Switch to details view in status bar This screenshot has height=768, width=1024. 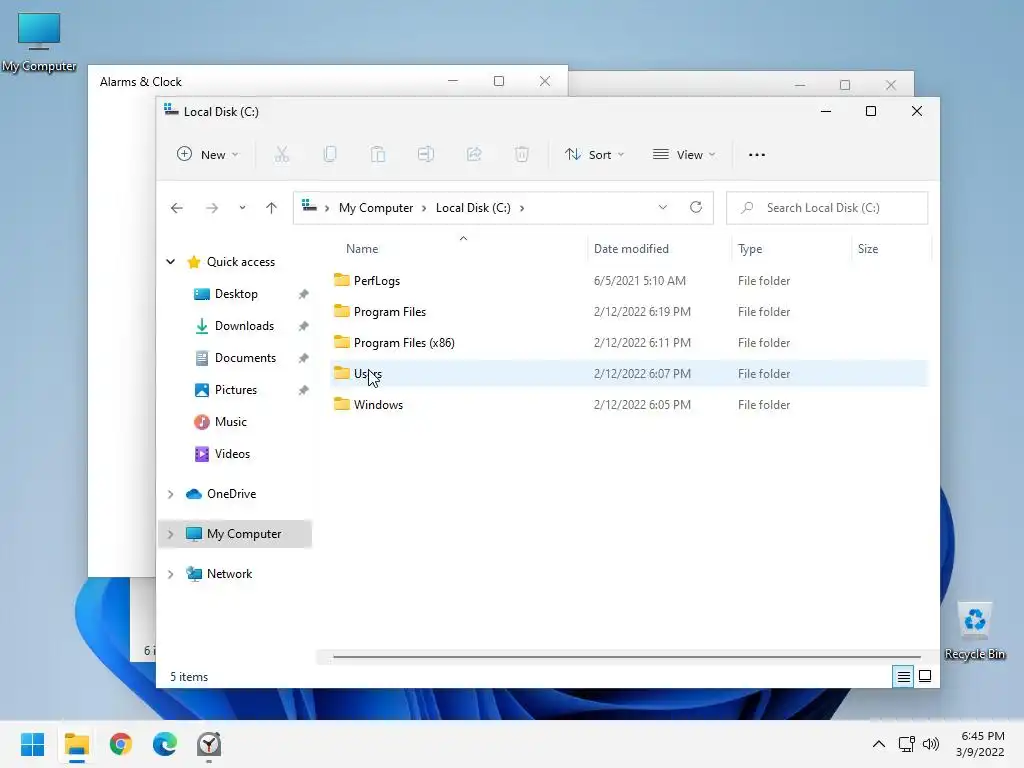tap(903, 677)
